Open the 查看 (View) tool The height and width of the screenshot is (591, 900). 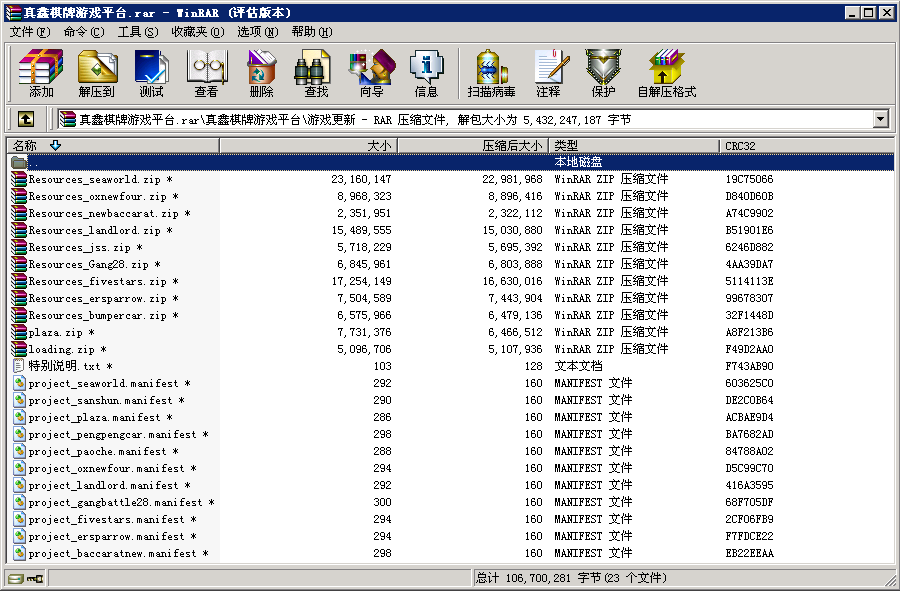(x=206, y=73)
